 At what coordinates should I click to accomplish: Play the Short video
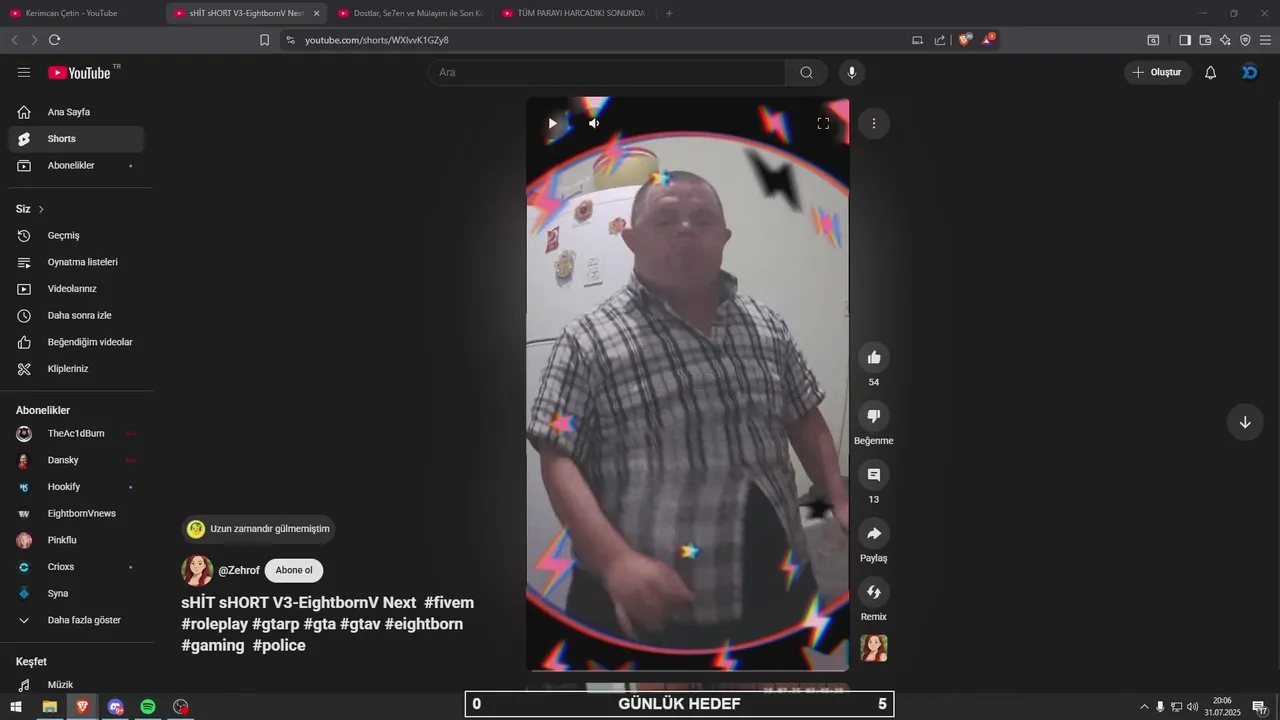click(x=552, y=123)
